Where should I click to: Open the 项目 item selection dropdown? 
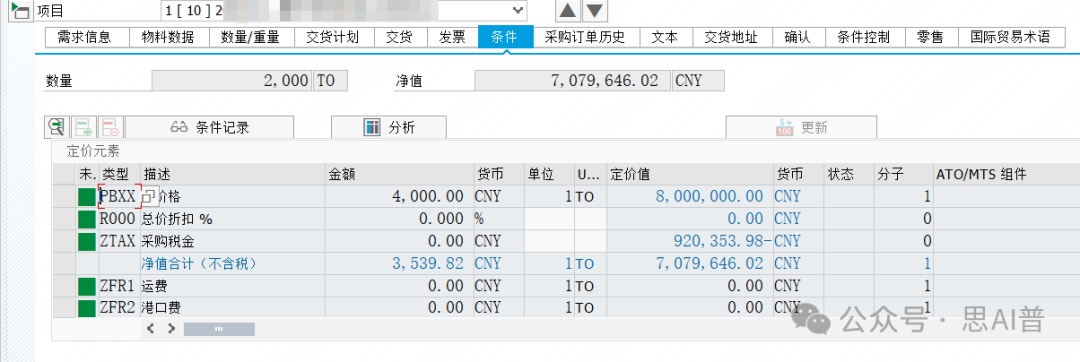pyautogui.click(x=517, y=10)
